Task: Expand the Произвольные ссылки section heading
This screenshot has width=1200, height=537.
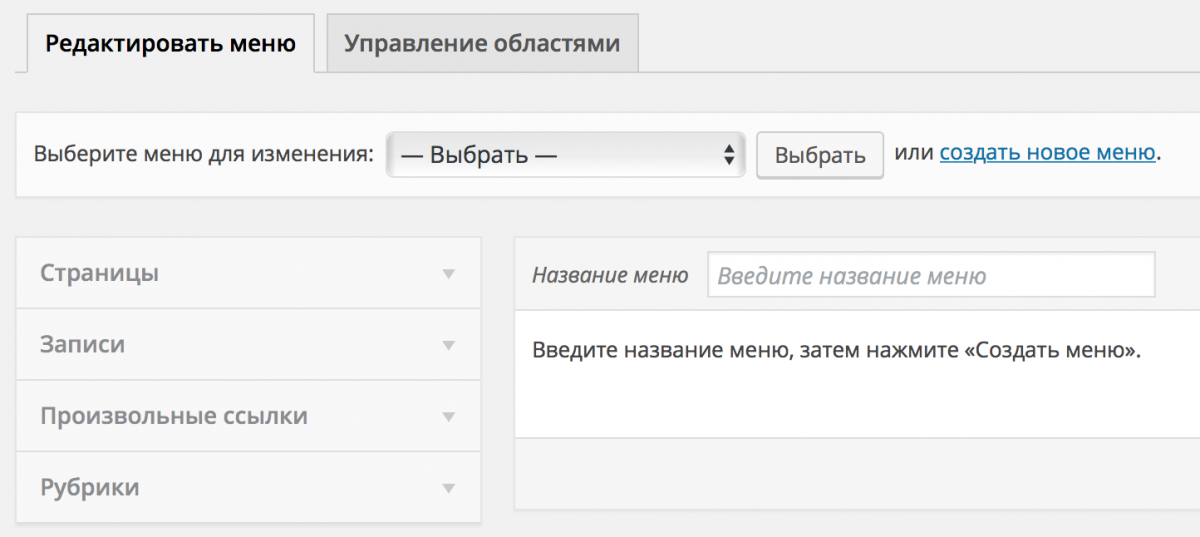Action: 174,416
